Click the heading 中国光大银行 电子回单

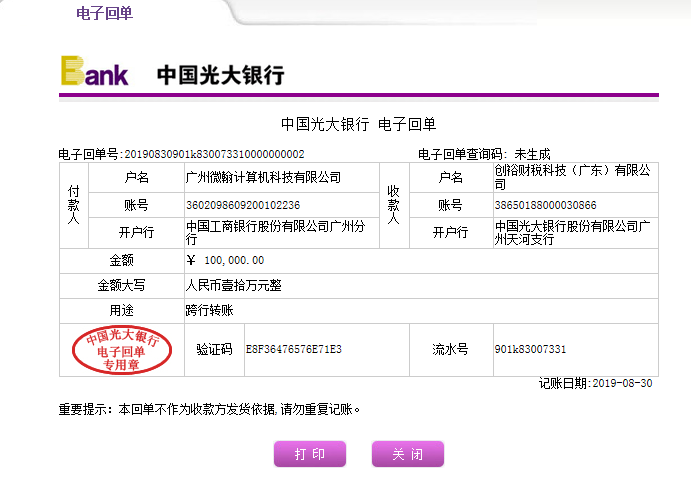pyautogui.click(x=358, y=124)
